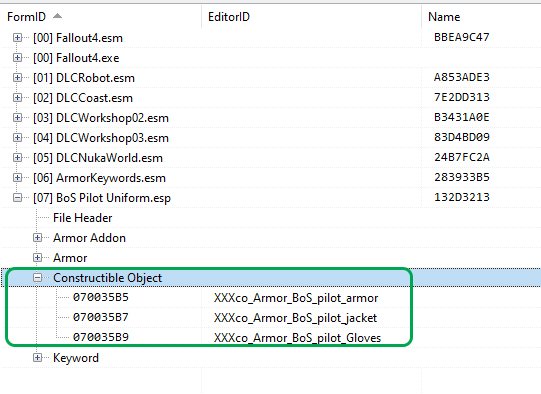Screen dimensions: 541x394
Task: Select the [00] Fallout4.exe label
Action: click(x=76, y=58)
